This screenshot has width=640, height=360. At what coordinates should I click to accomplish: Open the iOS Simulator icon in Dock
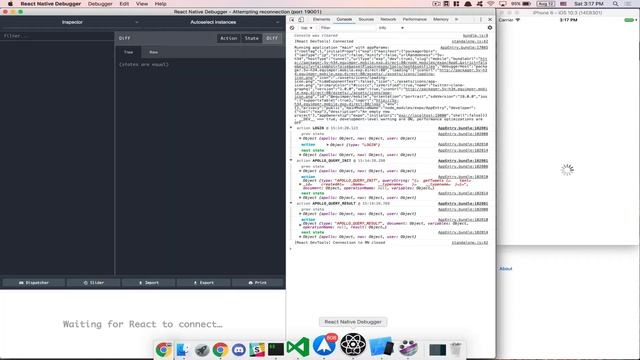(381, 347)
